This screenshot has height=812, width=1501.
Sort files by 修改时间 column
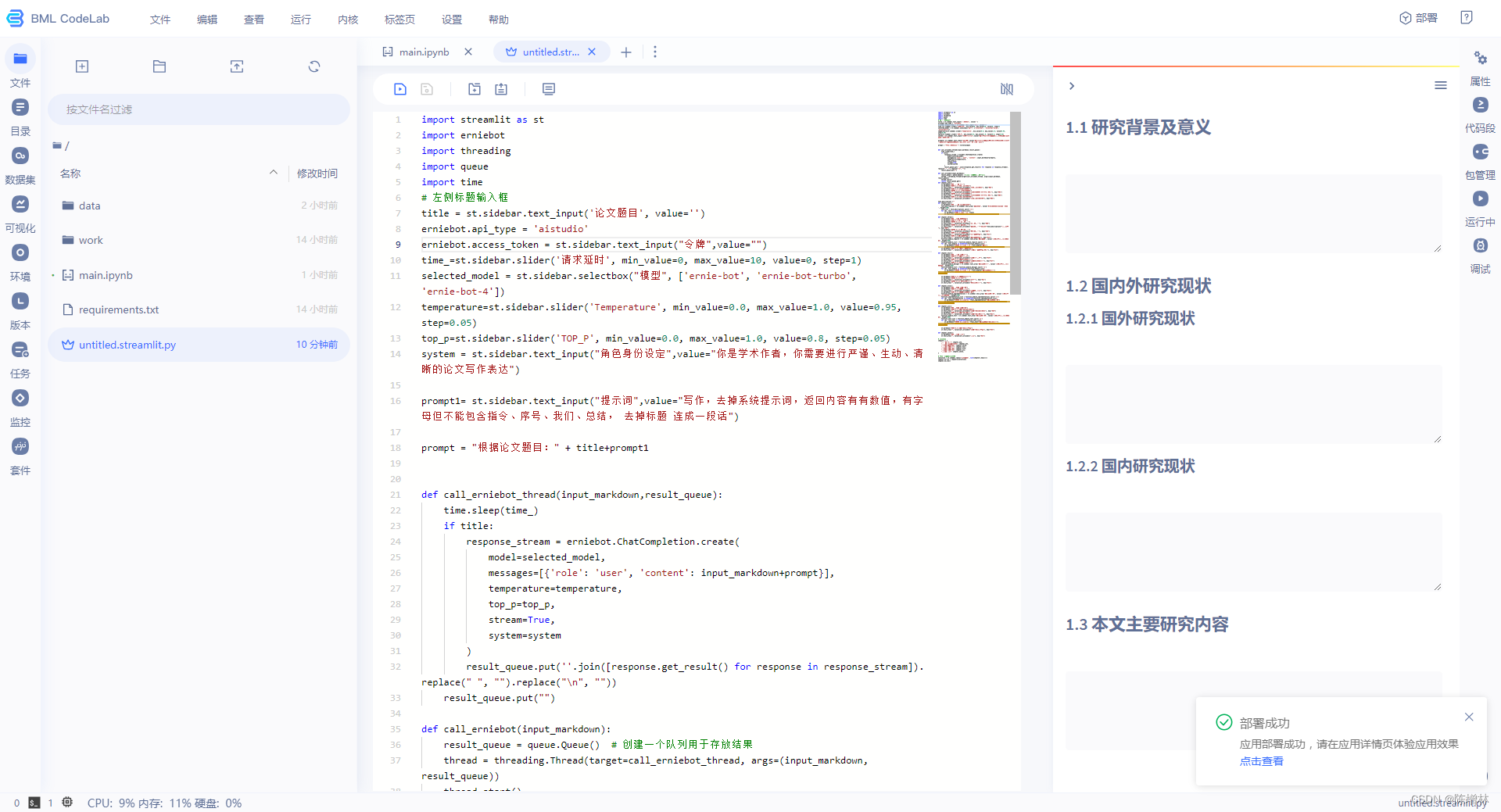click(317, 173)
